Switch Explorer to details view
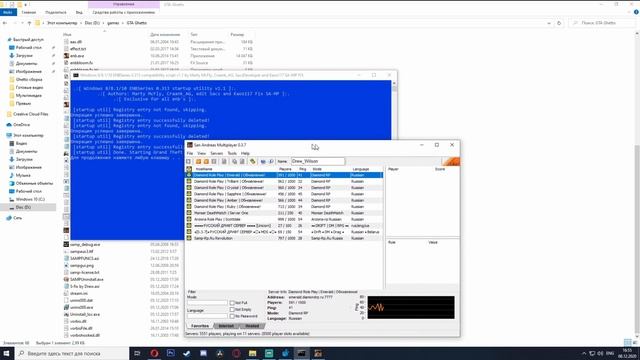Image resolution: width=640 pixels, height=360 pixels. tap(627, 342)
